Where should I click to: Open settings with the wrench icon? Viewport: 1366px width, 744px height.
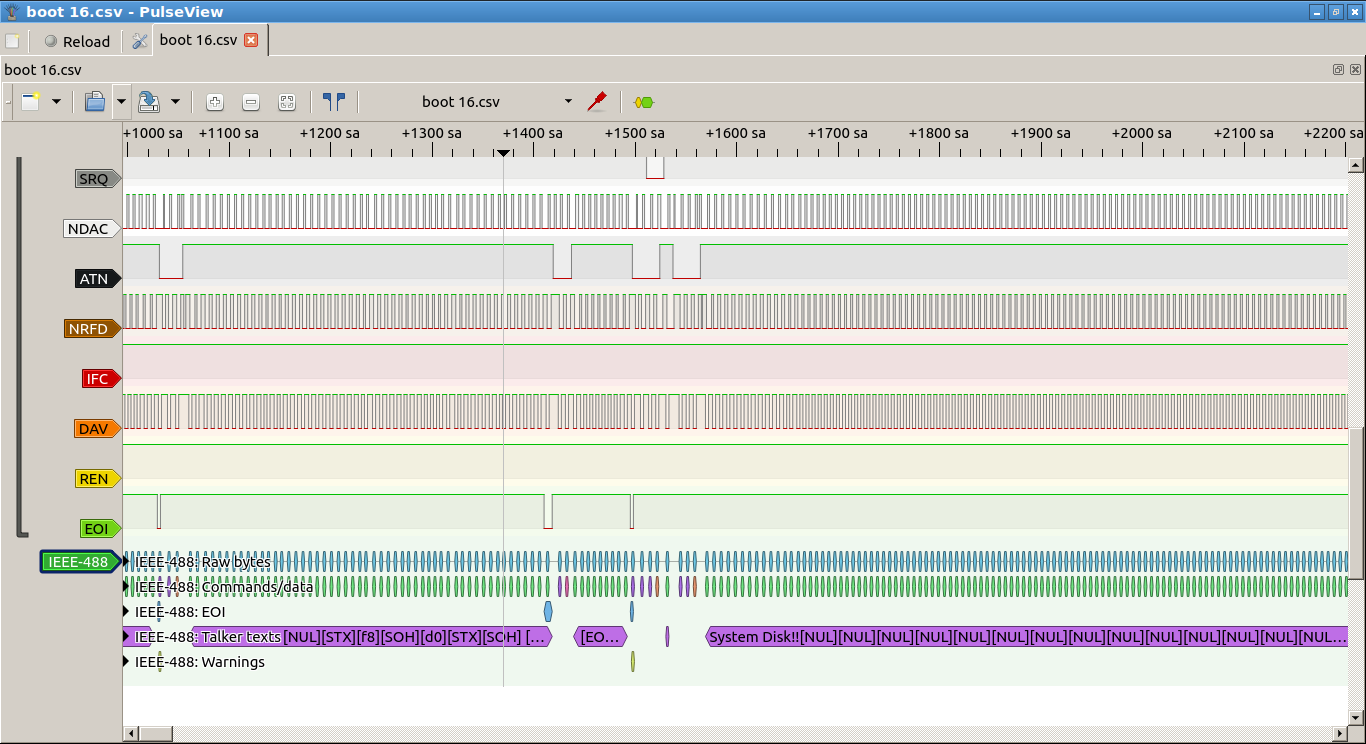point(139,41)
